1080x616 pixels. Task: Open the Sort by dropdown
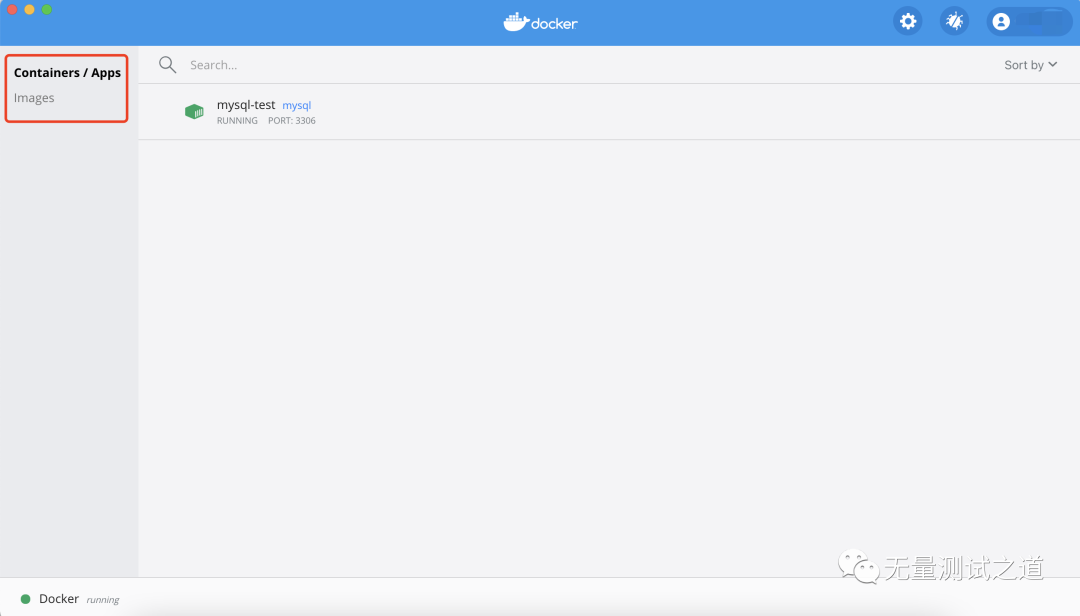pos(1030,65)
